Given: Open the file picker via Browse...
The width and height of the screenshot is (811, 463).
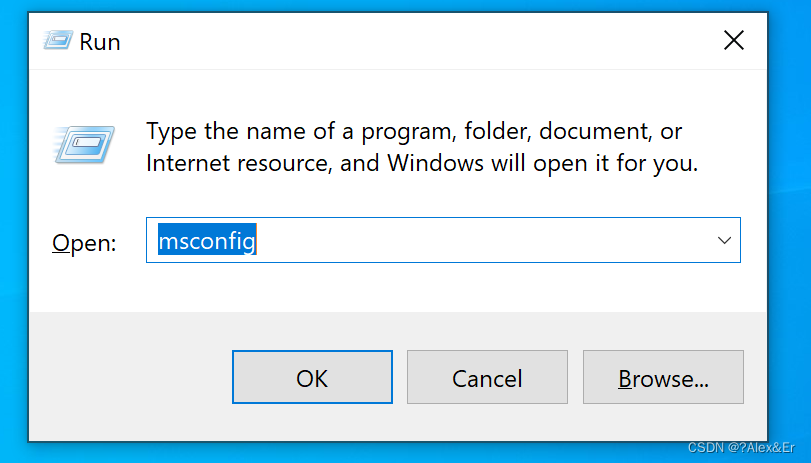Looking at the screenshot, I should click(x=663, y=377).
